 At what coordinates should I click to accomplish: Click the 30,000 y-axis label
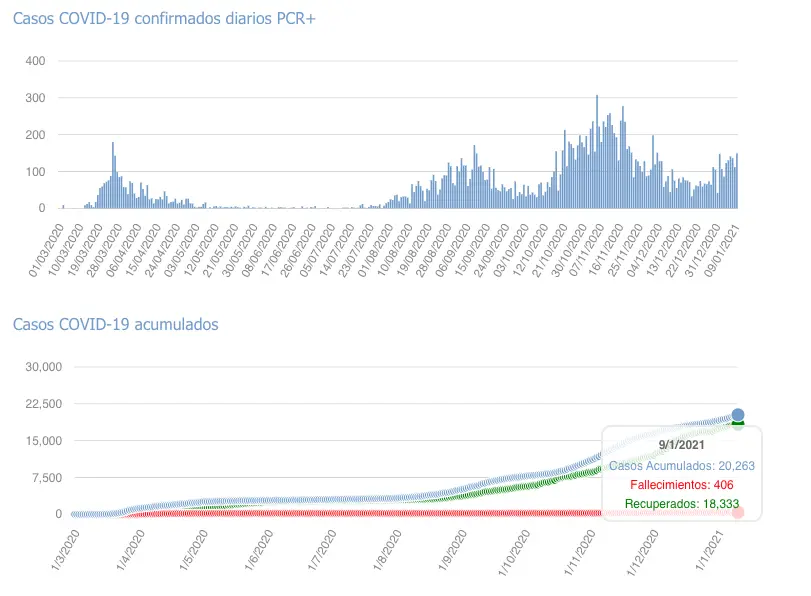point(44,367)
